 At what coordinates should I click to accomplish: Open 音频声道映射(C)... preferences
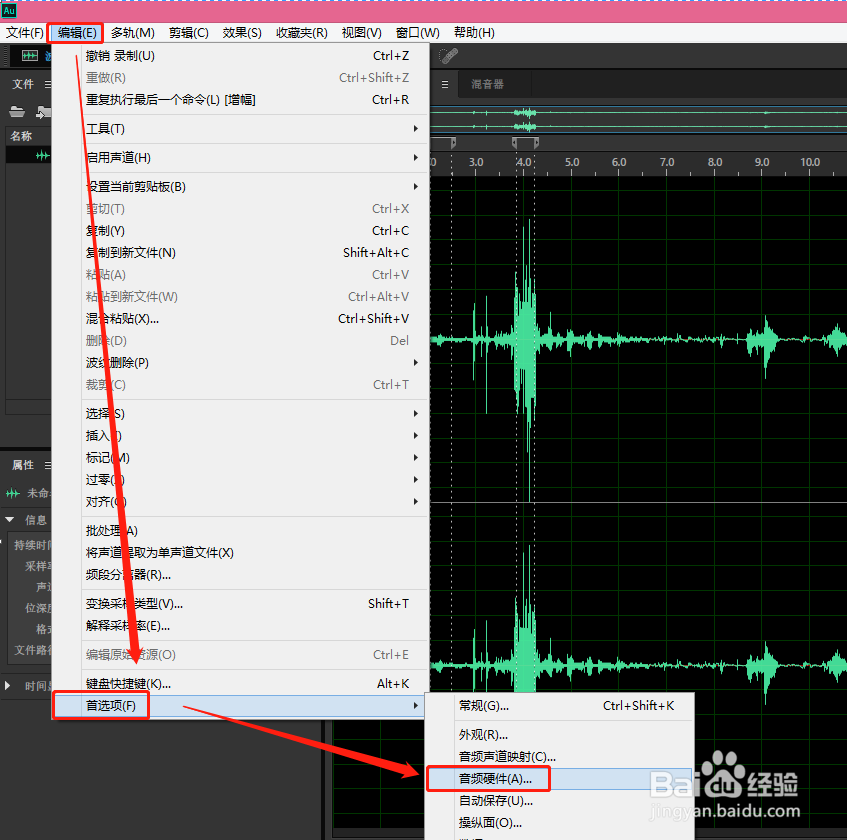pos(560,757)
